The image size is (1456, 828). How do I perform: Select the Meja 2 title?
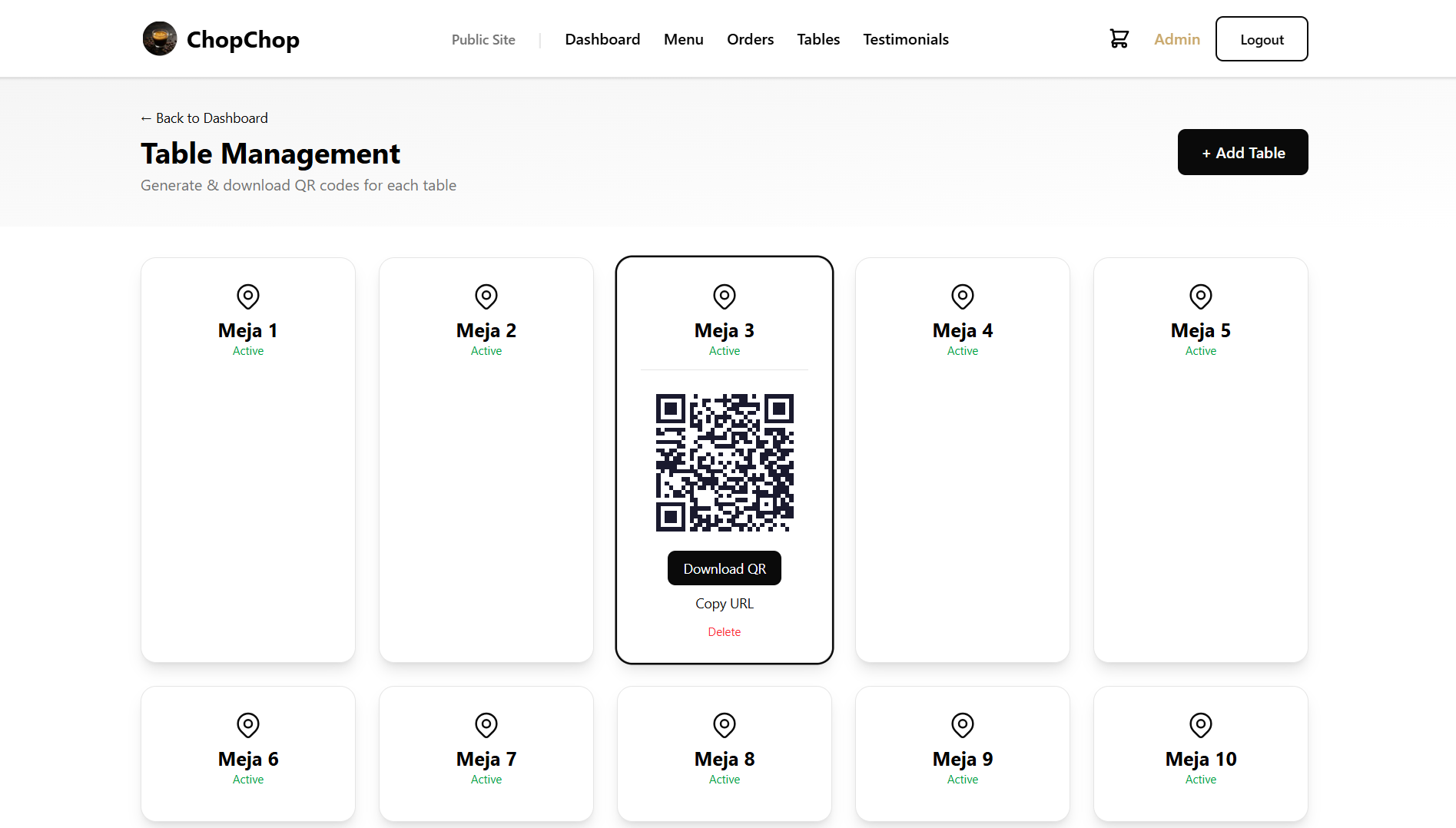486,330
